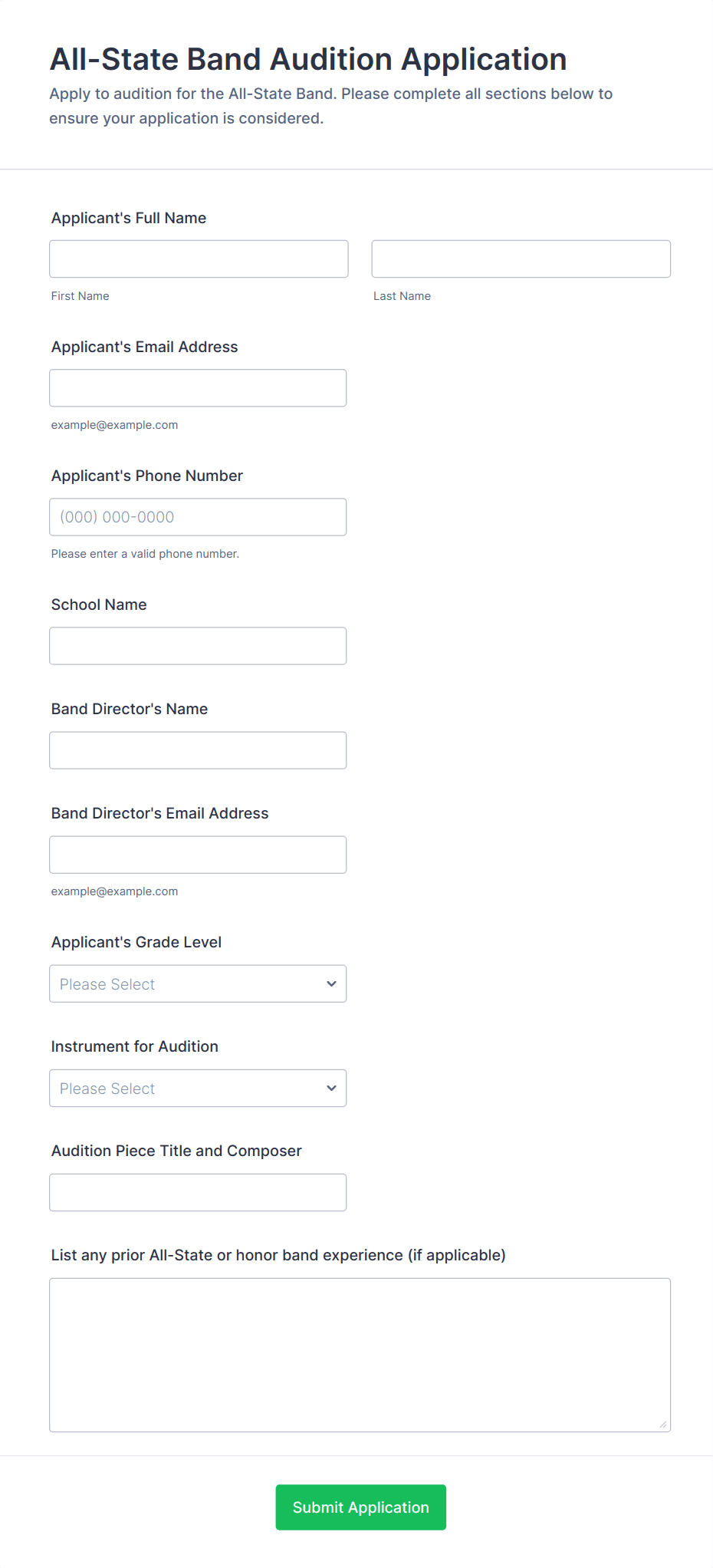Click the First Name input field
Screen dimensions: 713x1568
(x=199, y=259)
